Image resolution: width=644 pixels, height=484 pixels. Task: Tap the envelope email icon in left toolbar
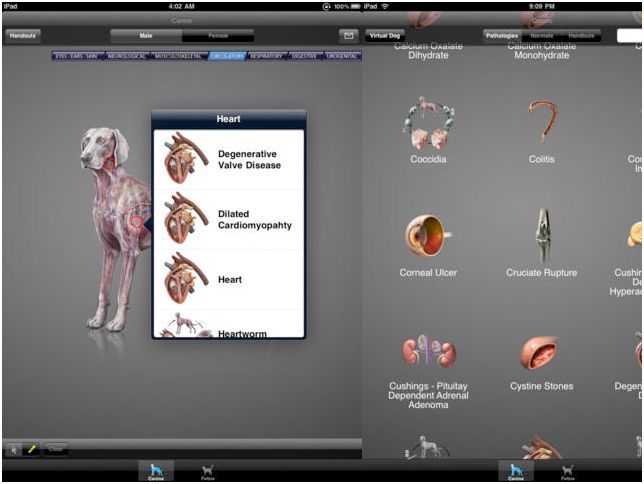[348, 36]
